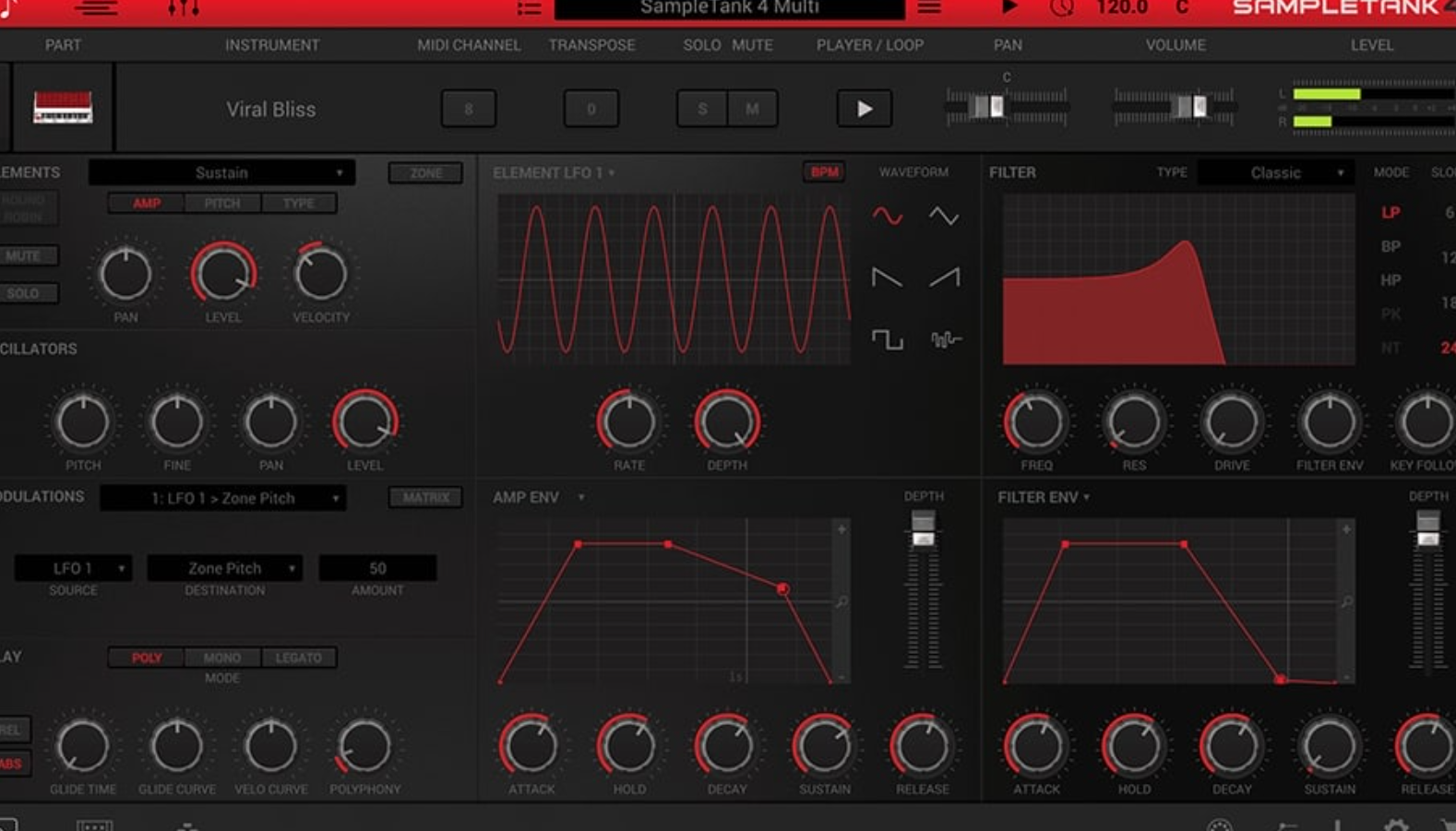The width and height of the screenshot is (1456, 831).
Task: Click the metronome clock icon
Action: (1062, 8)
